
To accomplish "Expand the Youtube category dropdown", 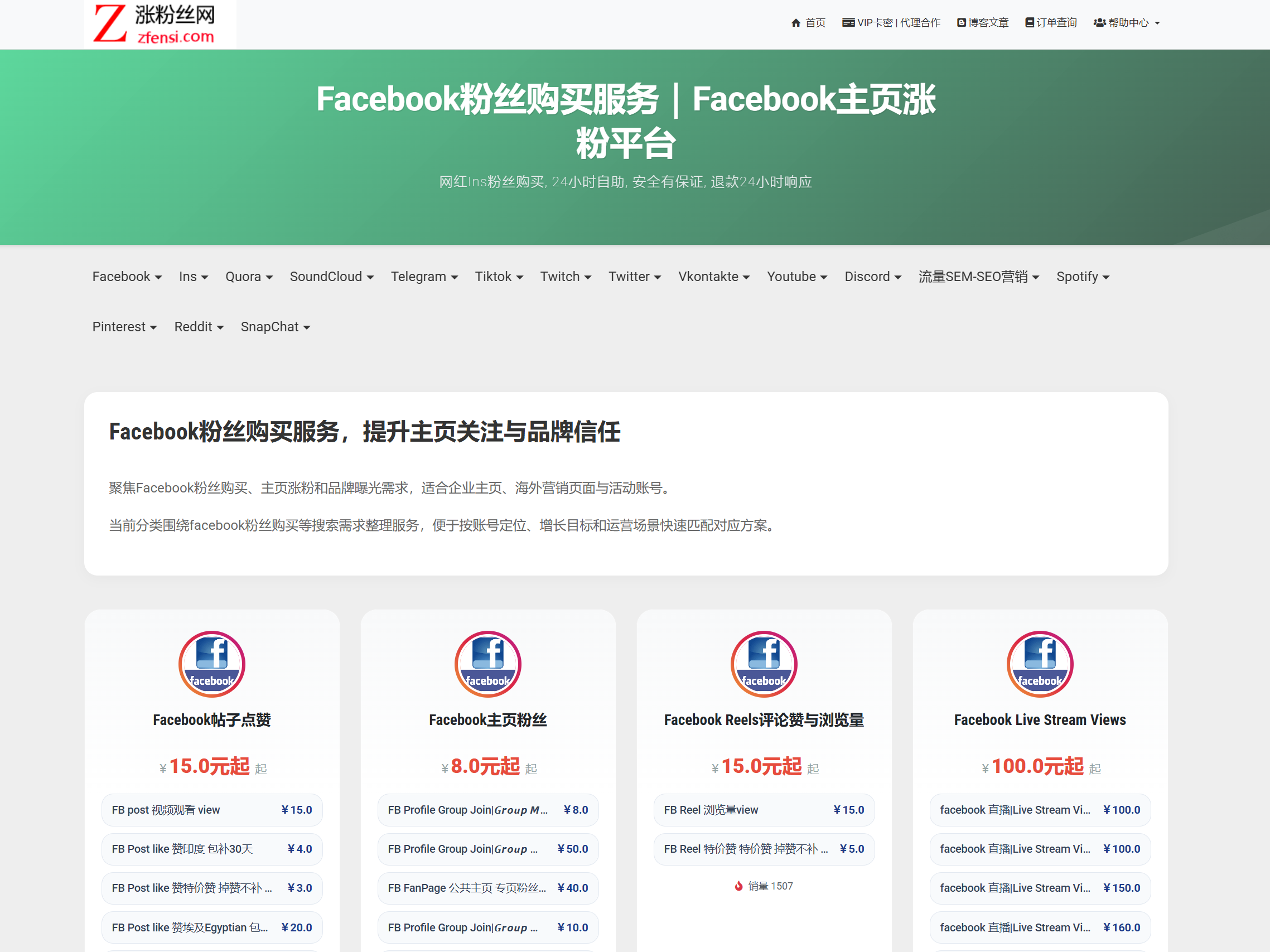I will click(x=796, y=277).
